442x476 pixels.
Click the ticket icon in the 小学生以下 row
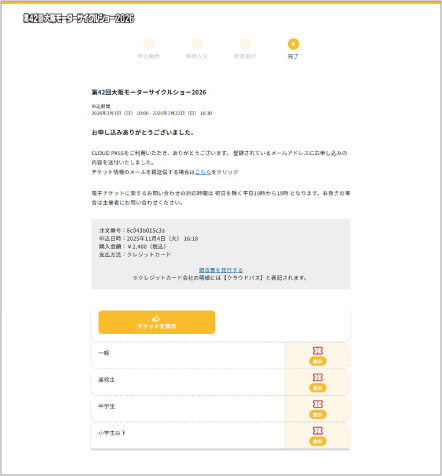(318, 431)
